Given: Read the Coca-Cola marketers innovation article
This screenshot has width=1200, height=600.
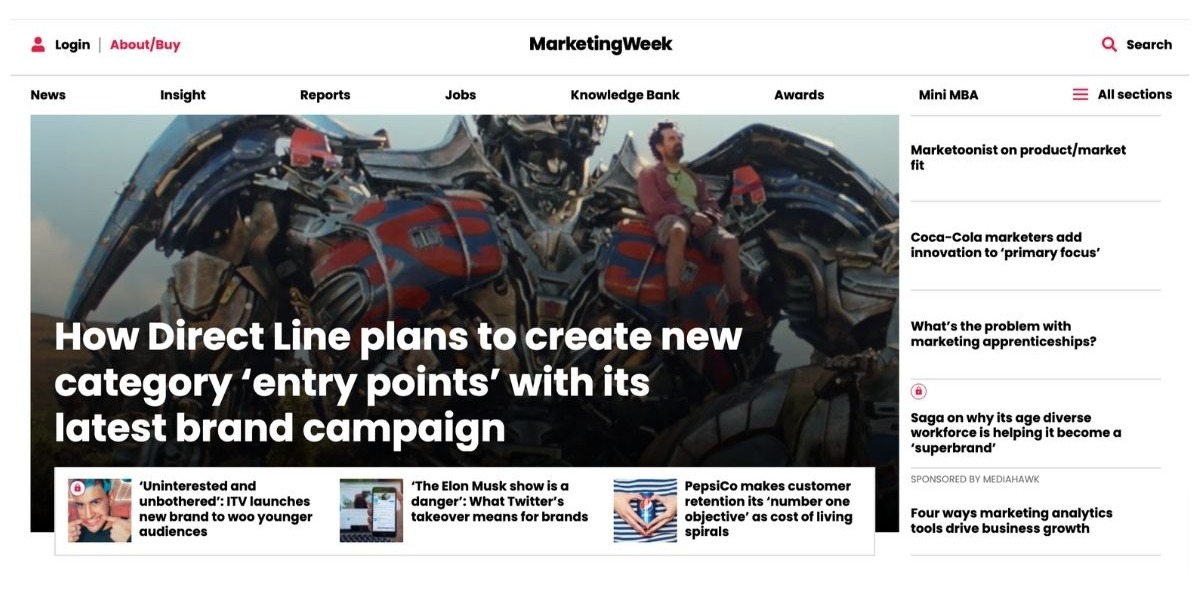Looking at the screenshot, I should tap(1005, 245).
